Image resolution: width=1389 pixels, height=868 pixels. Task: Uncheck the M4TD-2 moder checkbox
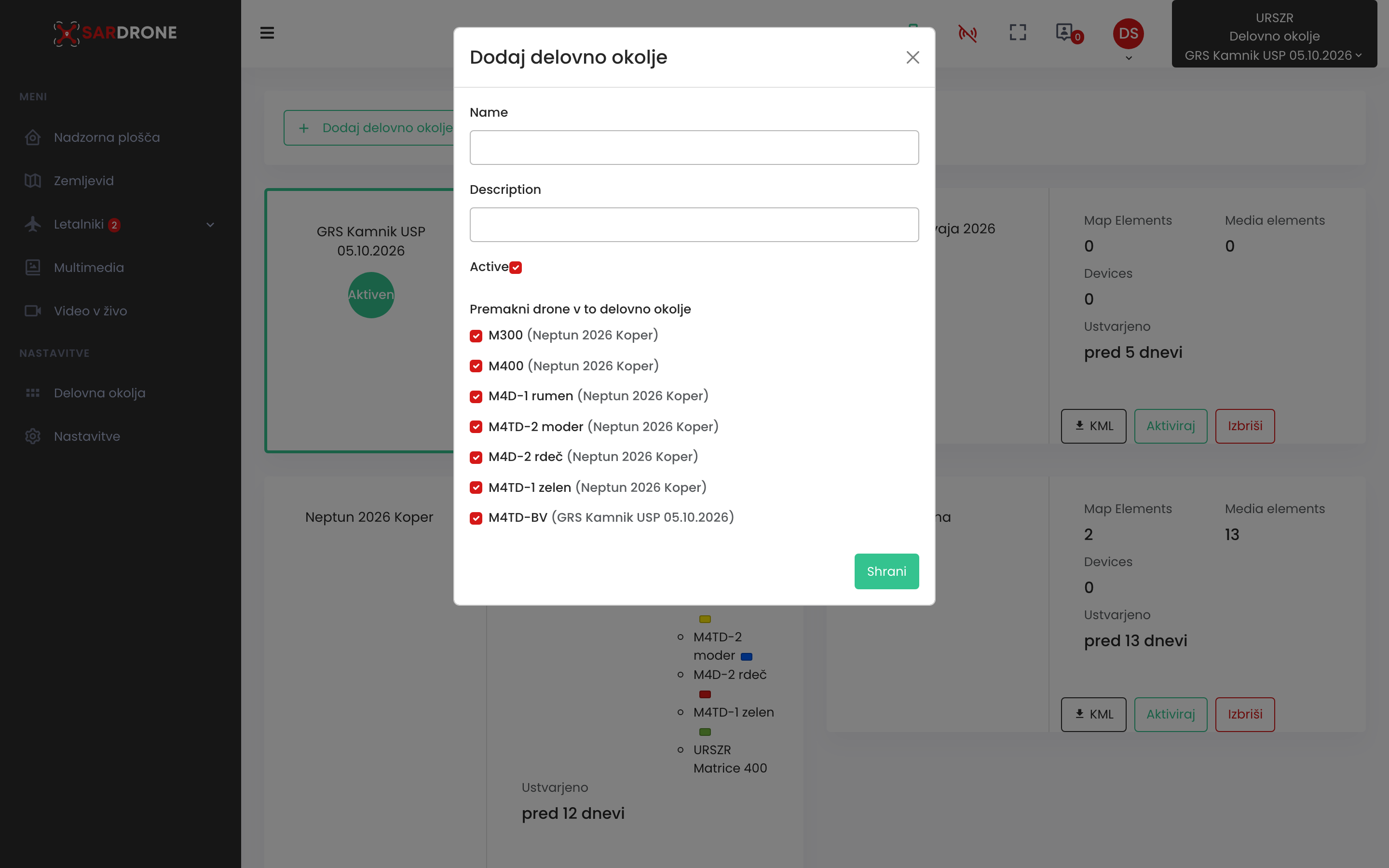(x=476, y=427)
